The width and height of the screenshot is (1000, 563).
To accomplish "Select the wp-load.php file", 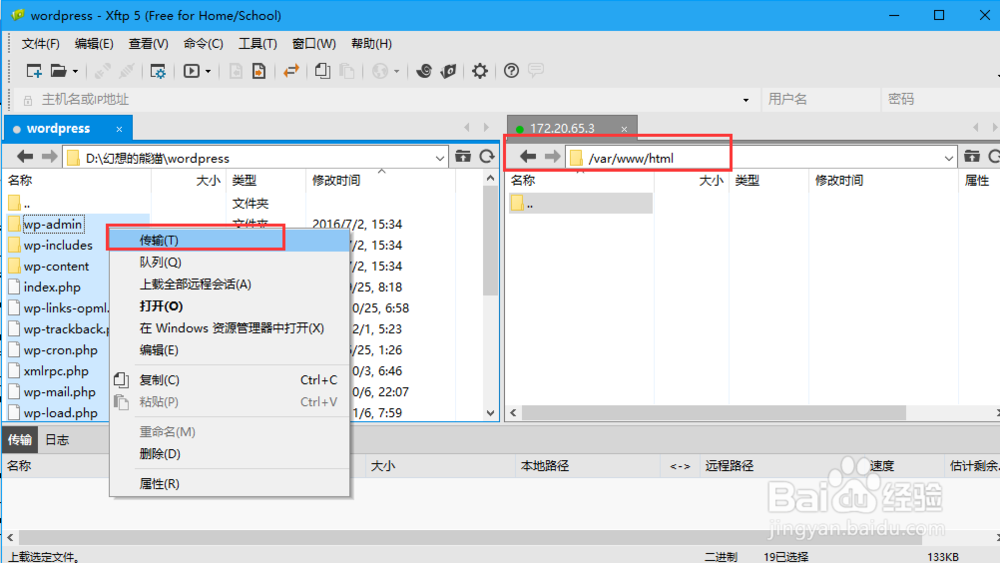I will (x=61, y=413).
